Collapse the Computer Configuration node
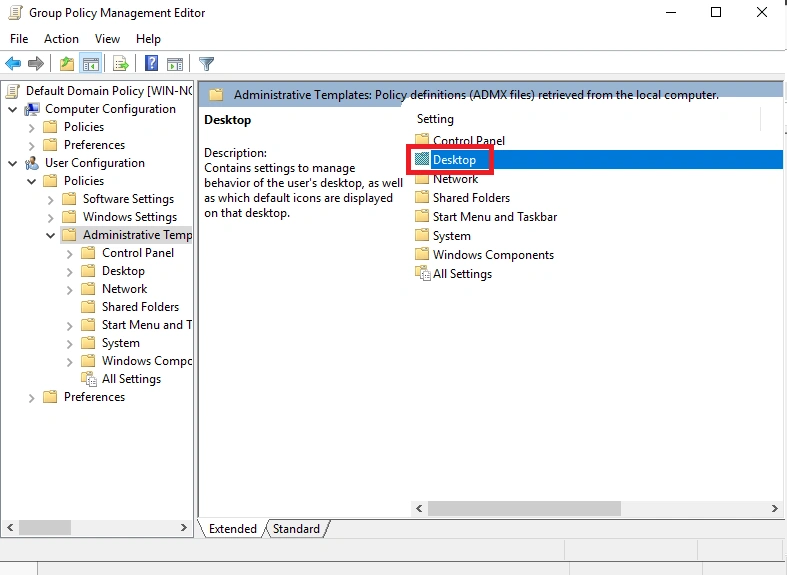 pos(13,109)
